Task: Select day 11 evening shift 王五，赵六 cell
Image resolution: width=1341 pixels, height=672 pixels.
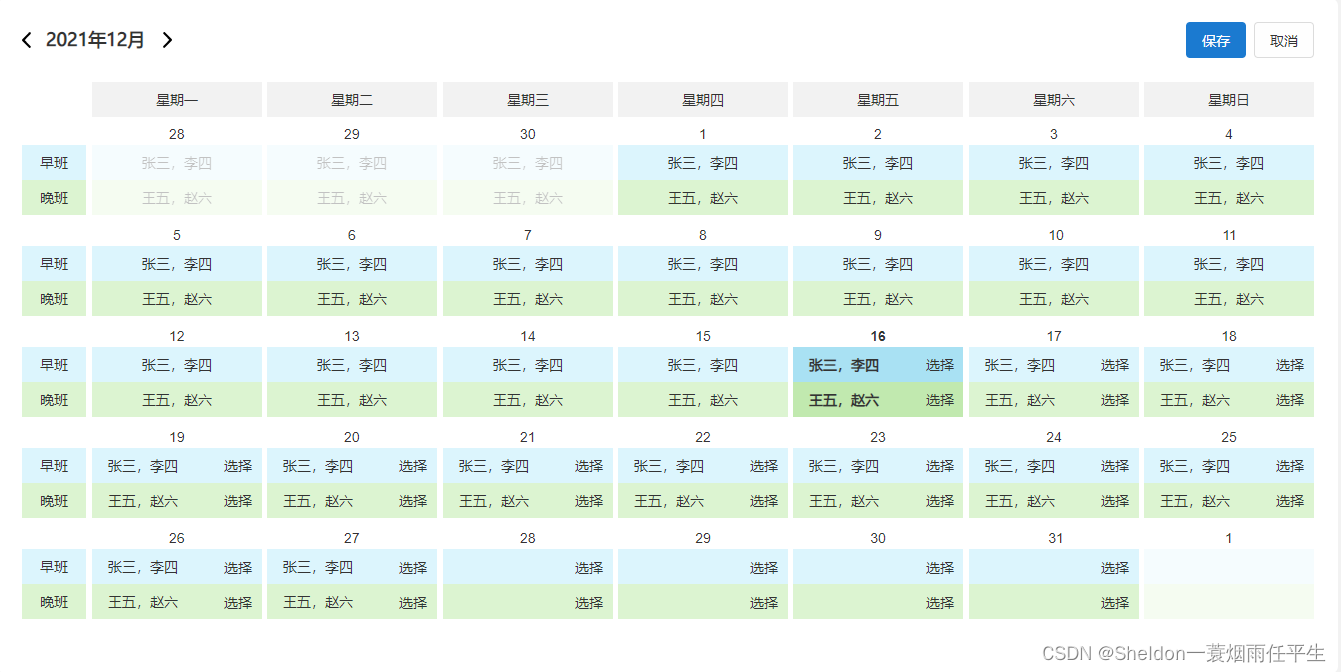Action: point(1229,299)
